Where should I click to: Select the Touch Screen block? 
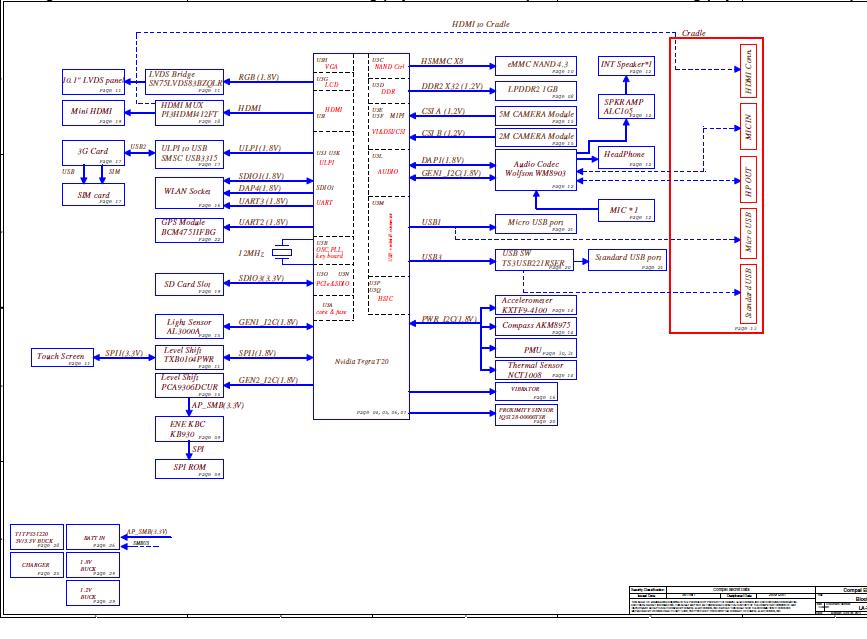tap(62, 357)
